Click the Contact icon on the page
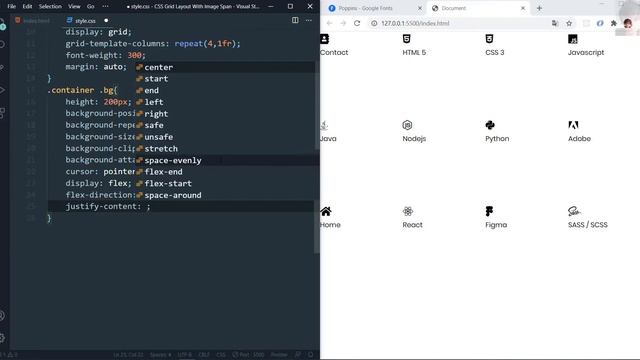The width and height of the screenshot is (640, 360). [x=324, y=39]
